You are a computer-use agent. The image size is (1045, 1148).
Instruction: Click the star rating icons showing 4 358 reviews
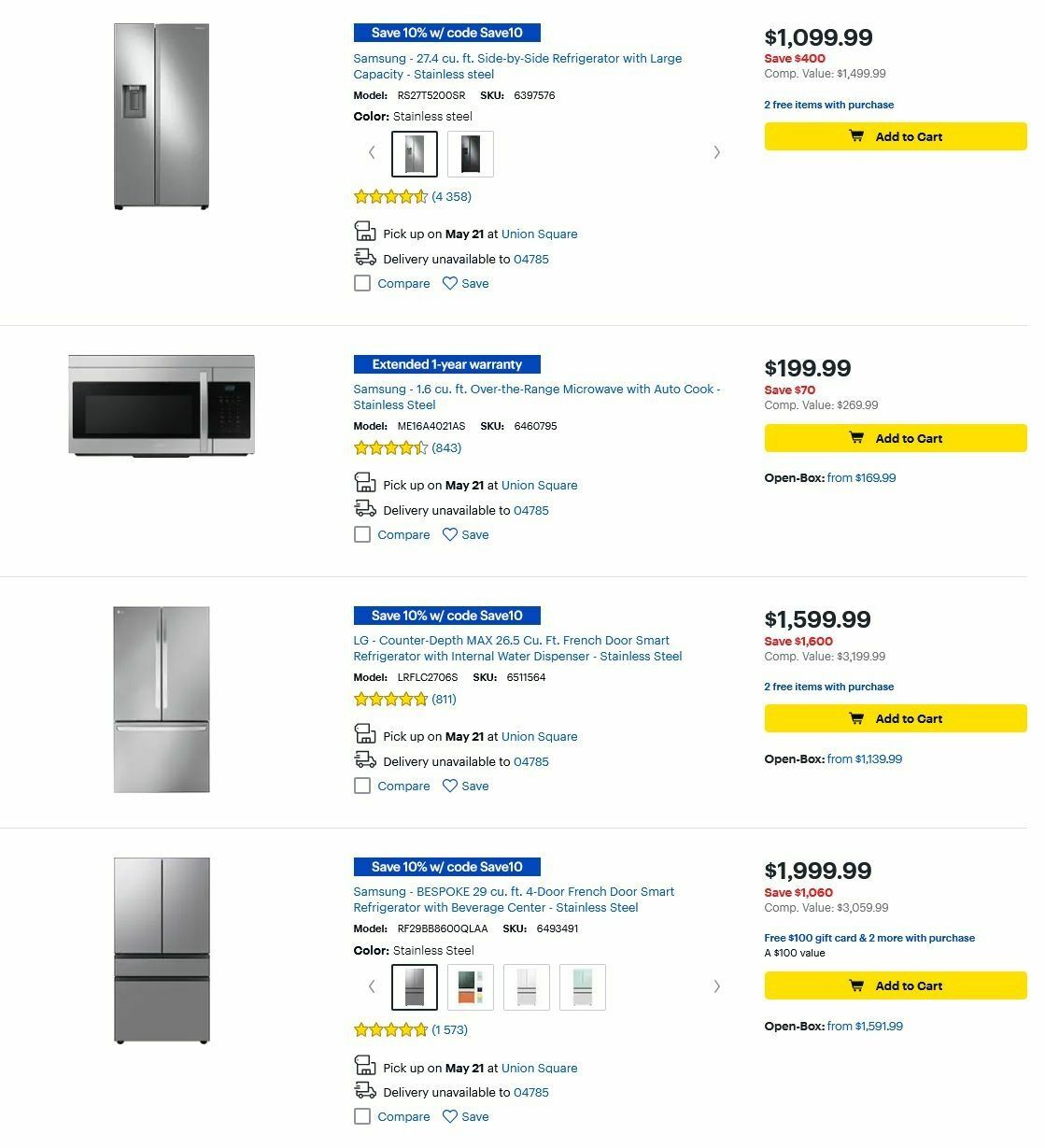[x=389, y=196]
